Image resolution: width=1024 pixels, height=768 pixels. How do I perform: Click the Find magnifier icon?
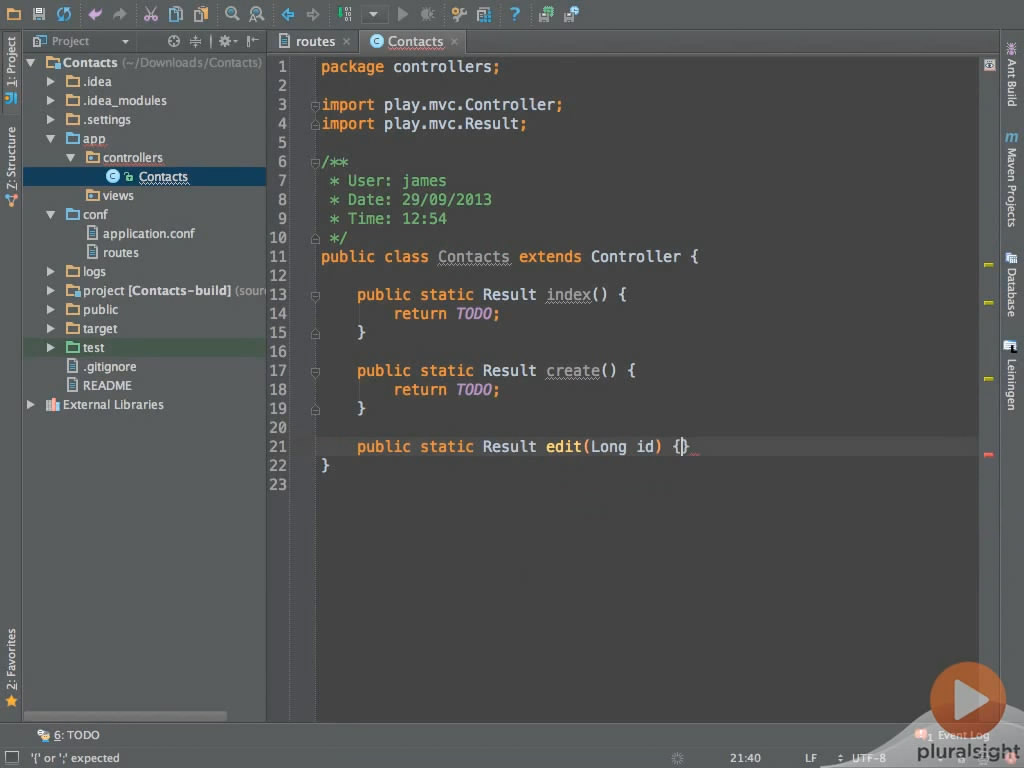tap(232, 14)
